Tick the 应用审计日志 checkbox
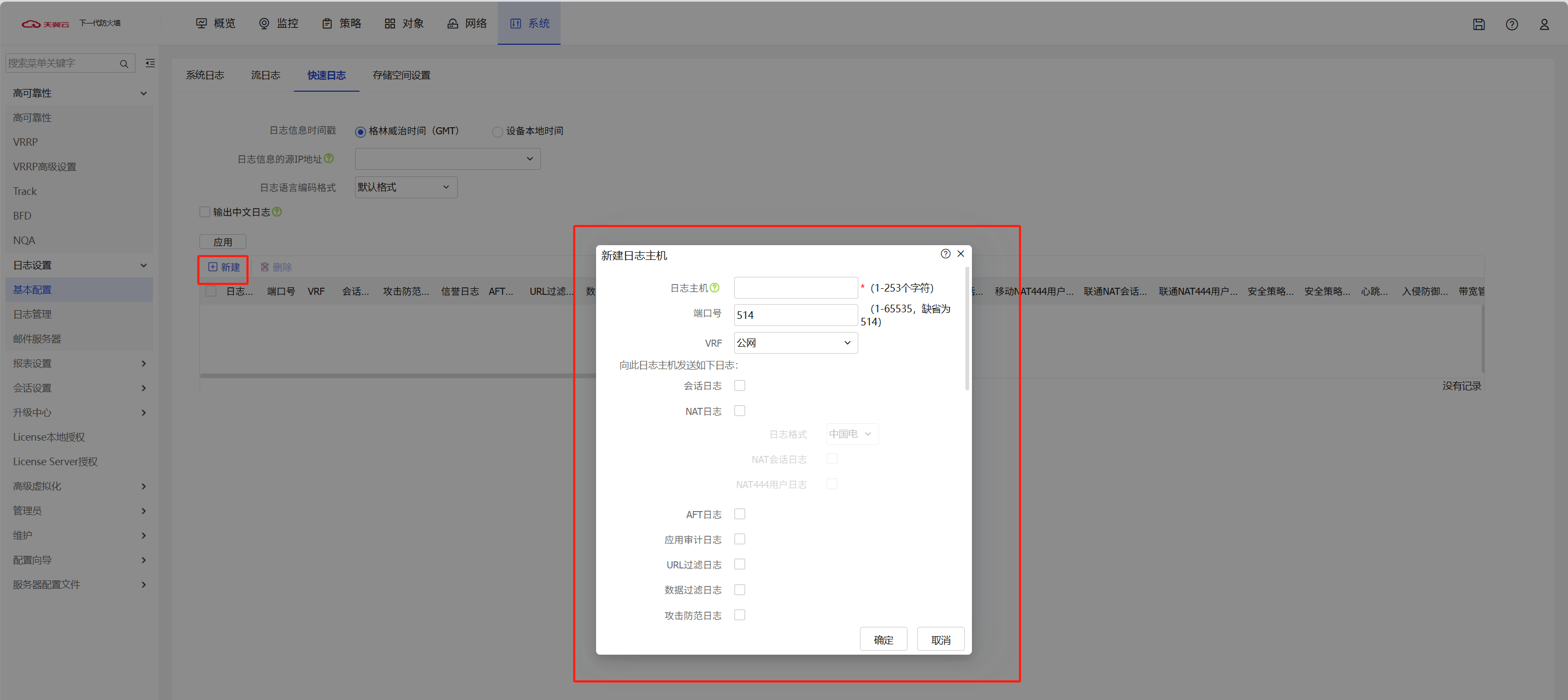This screenshot has width=1568, height=700. [x=740, y=539]
